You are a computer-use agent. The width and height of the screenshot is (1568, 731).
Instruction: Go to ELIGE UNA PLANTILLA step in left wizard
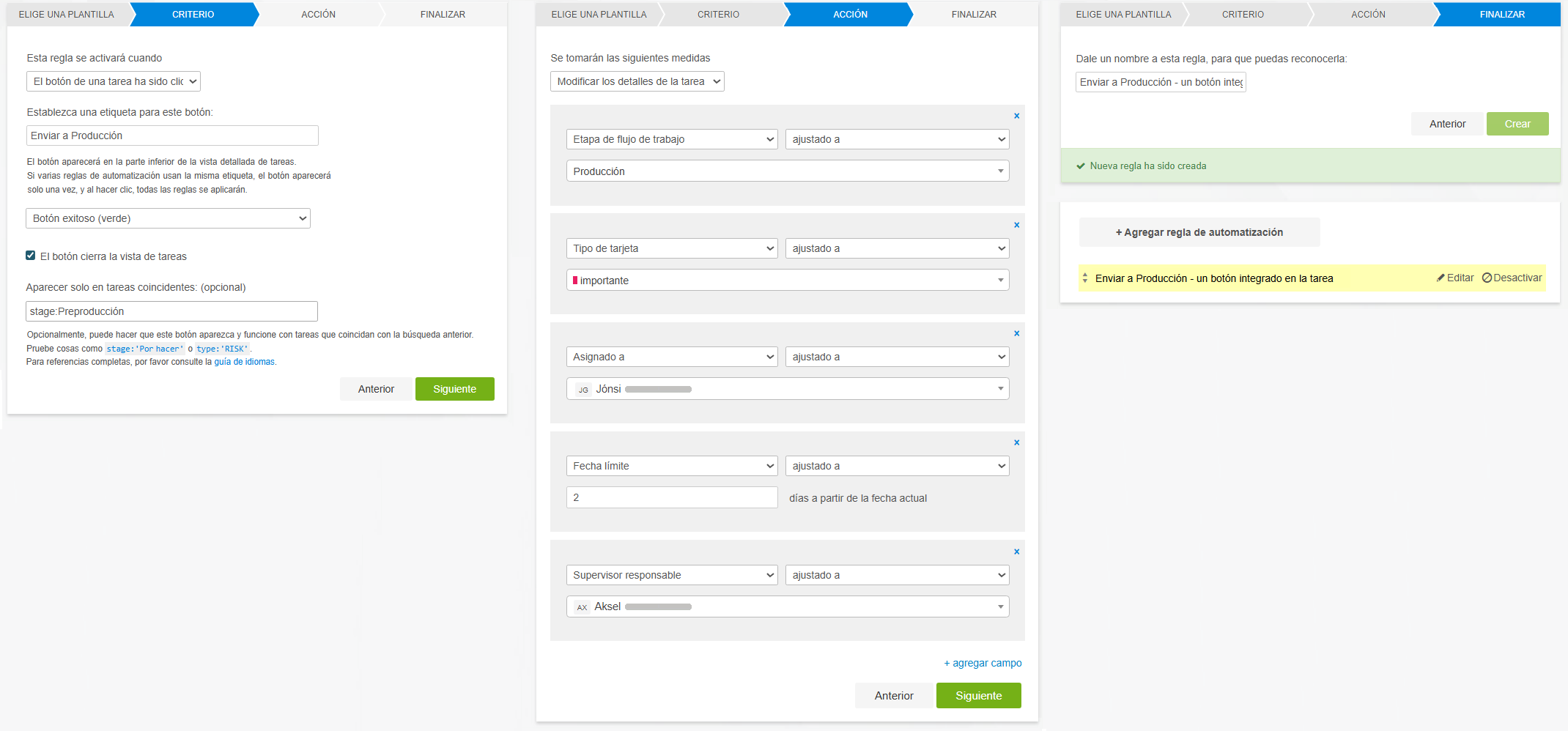click(66, 15)
